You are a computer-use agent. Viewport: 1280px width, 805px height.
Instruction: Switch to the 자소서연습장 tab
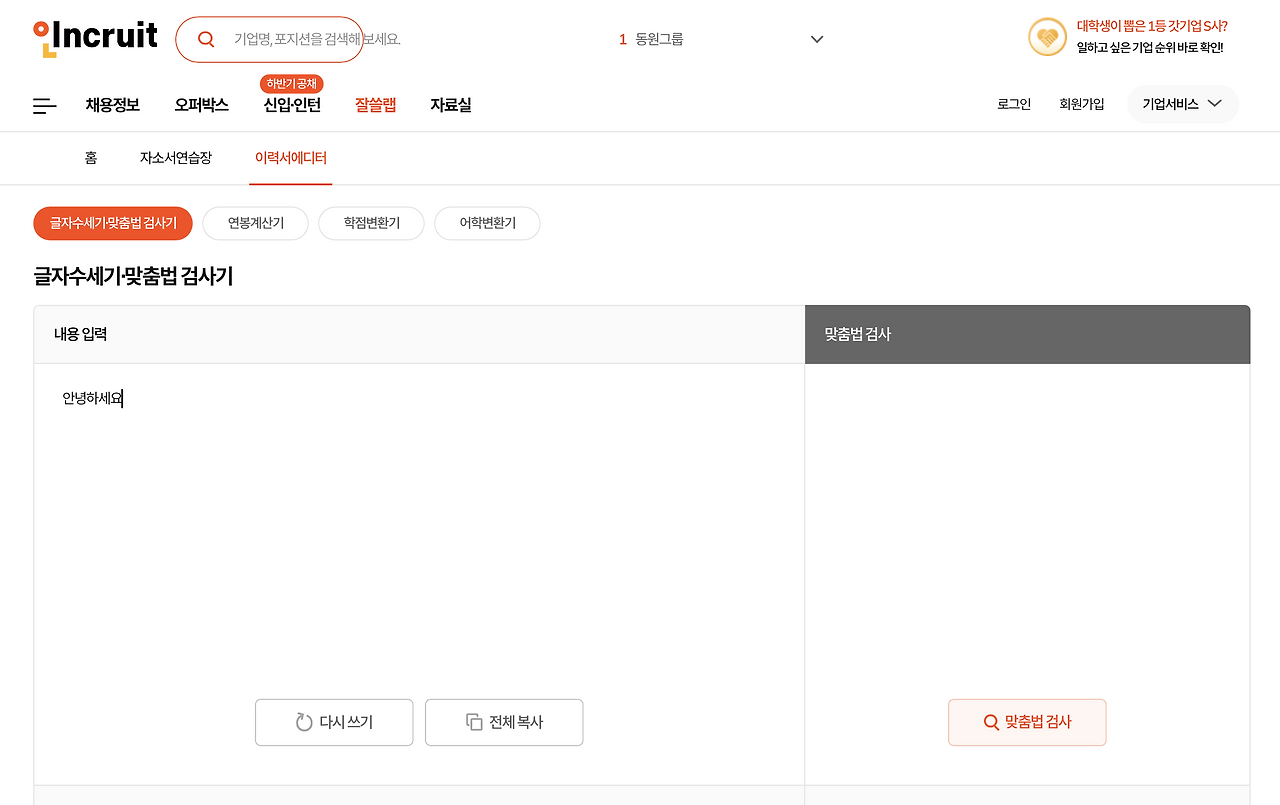pos(176,158)
